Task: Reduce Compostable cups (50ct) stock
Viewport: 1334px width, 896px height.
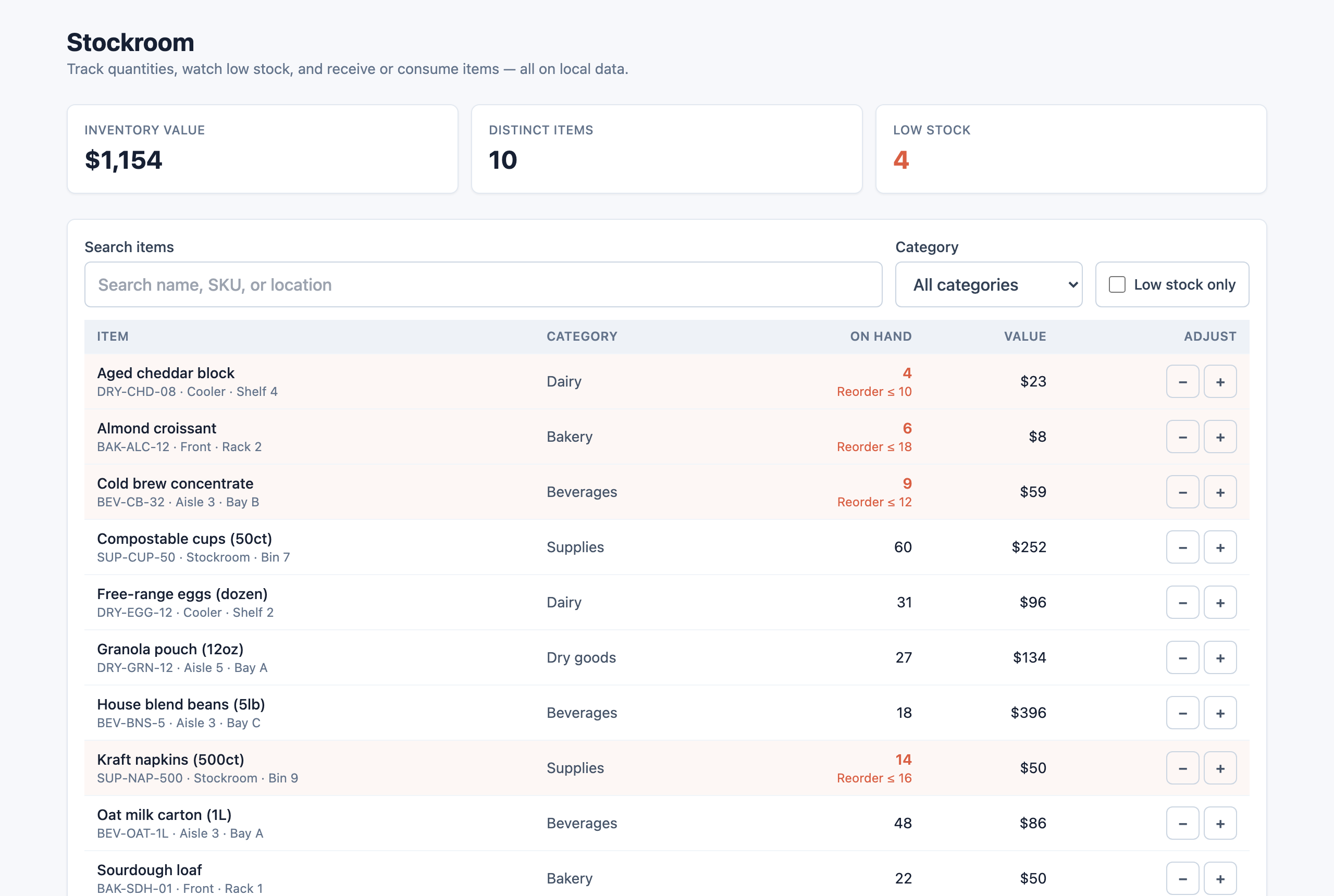Action: click(1182, 547)
